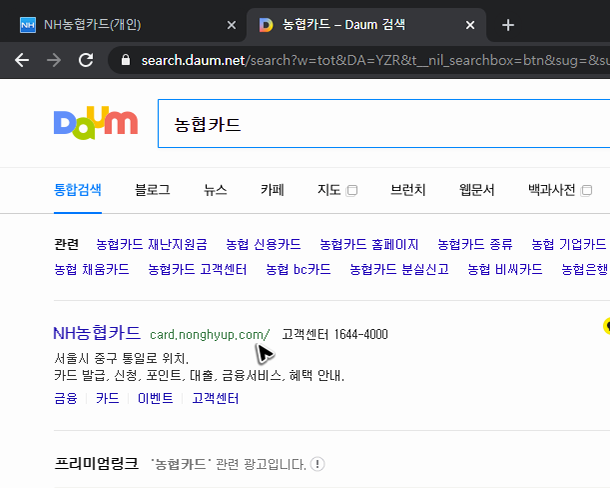Open related search 농협카드 종류

click(x=475, y=244)
